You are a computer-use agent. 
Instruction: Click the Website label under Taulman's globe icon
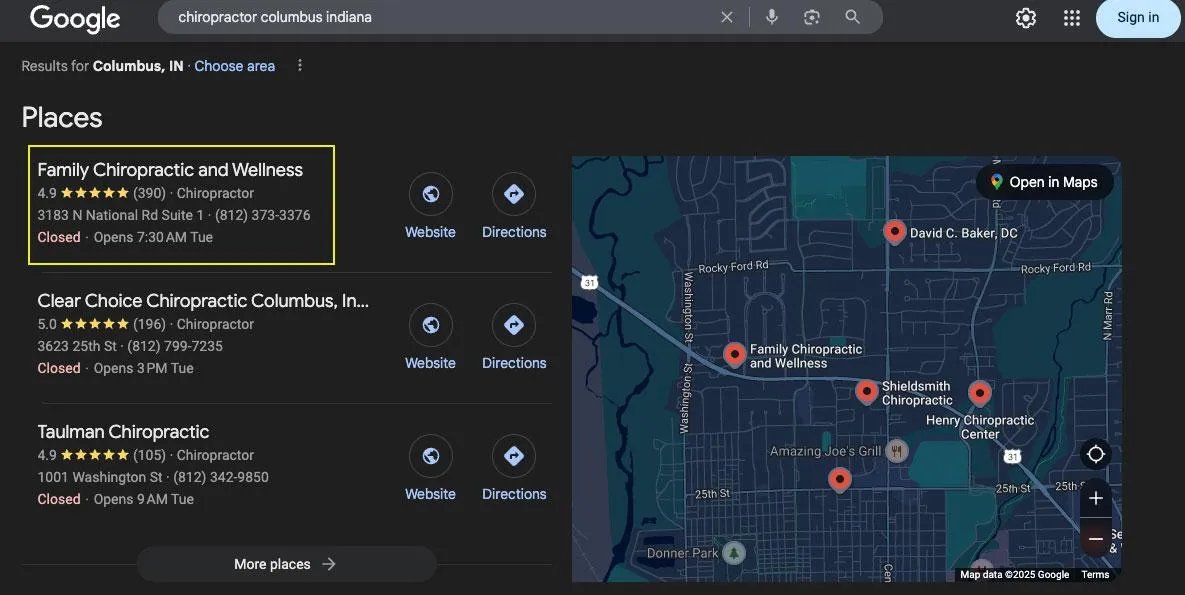tap(430, 494)
